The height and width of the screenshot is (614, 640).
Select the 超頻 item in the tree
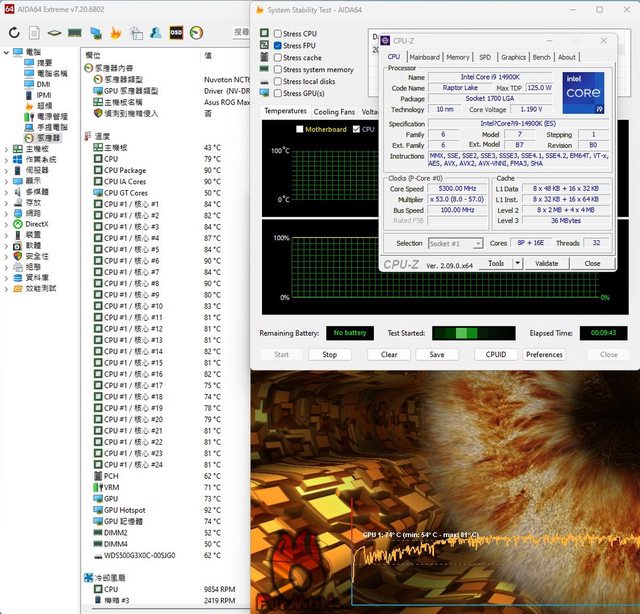pos(44,105)
